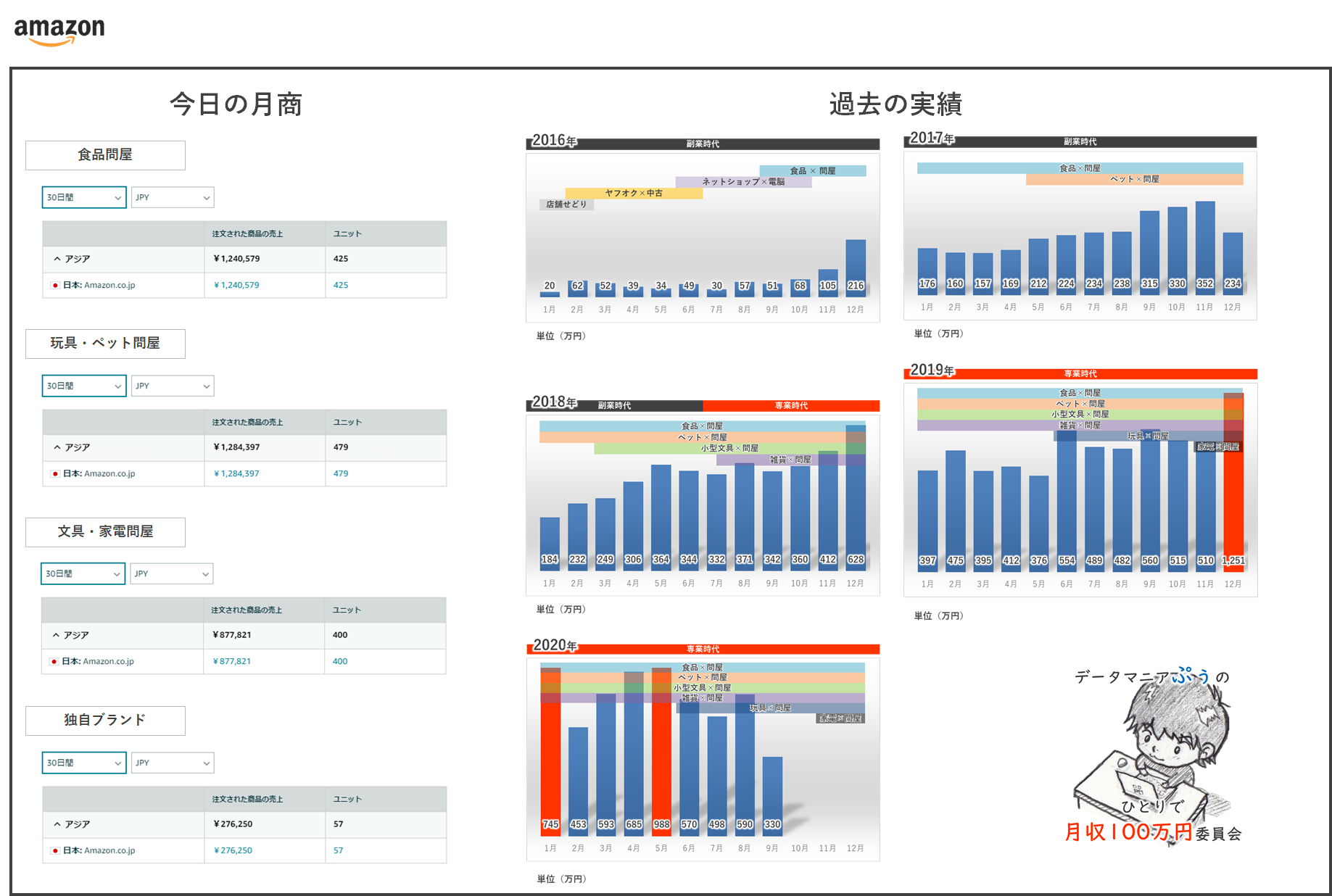
Task: Click the 過去の実績 title
Action: coord(895,104)
